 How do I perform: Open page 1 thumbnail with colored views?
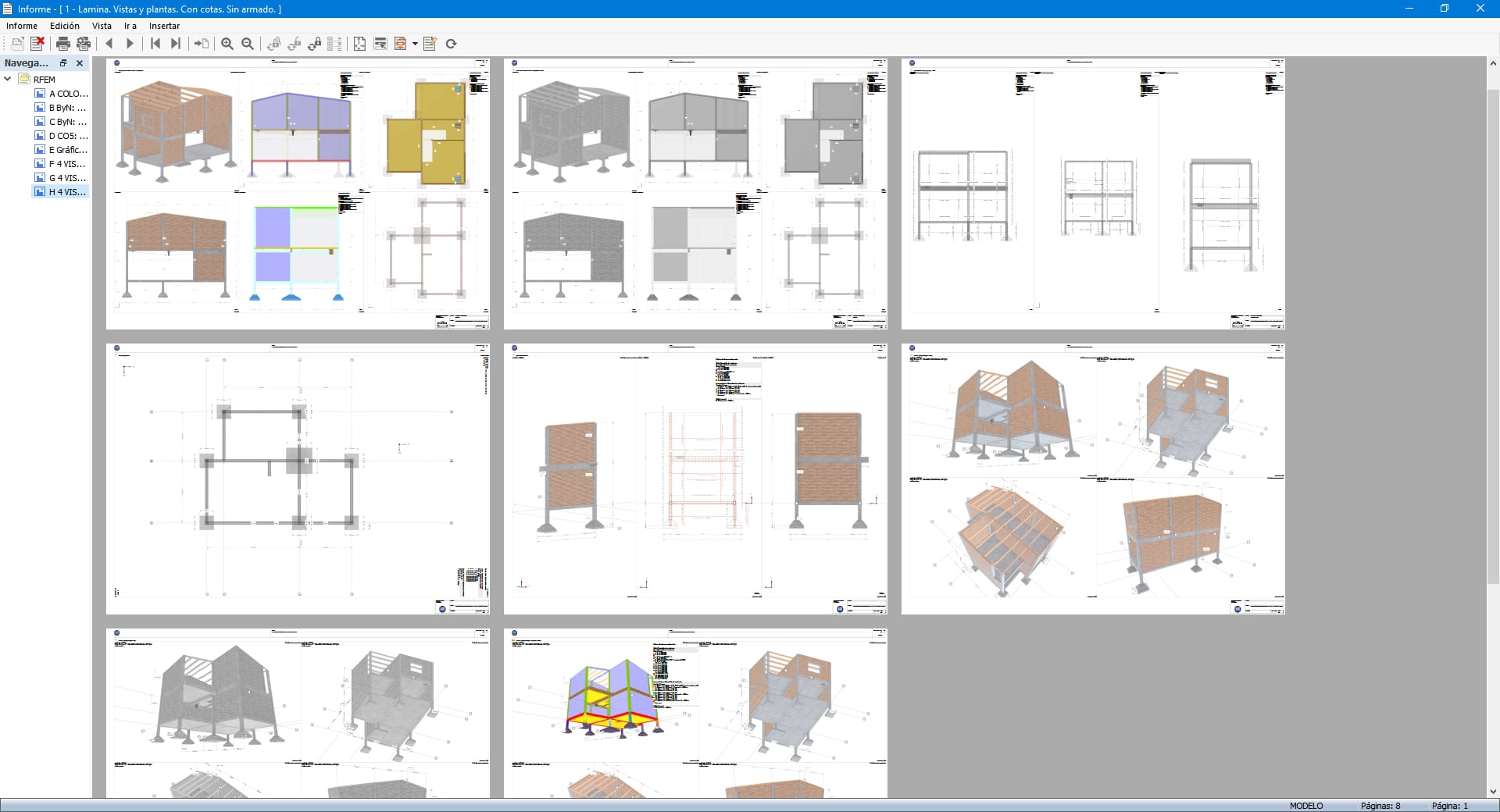point(298,194)
